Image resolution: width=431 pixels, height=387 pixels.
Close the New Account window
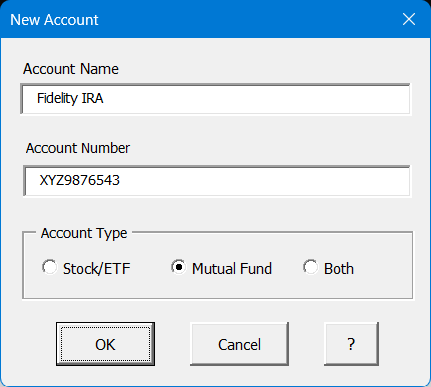coord(409,19)
